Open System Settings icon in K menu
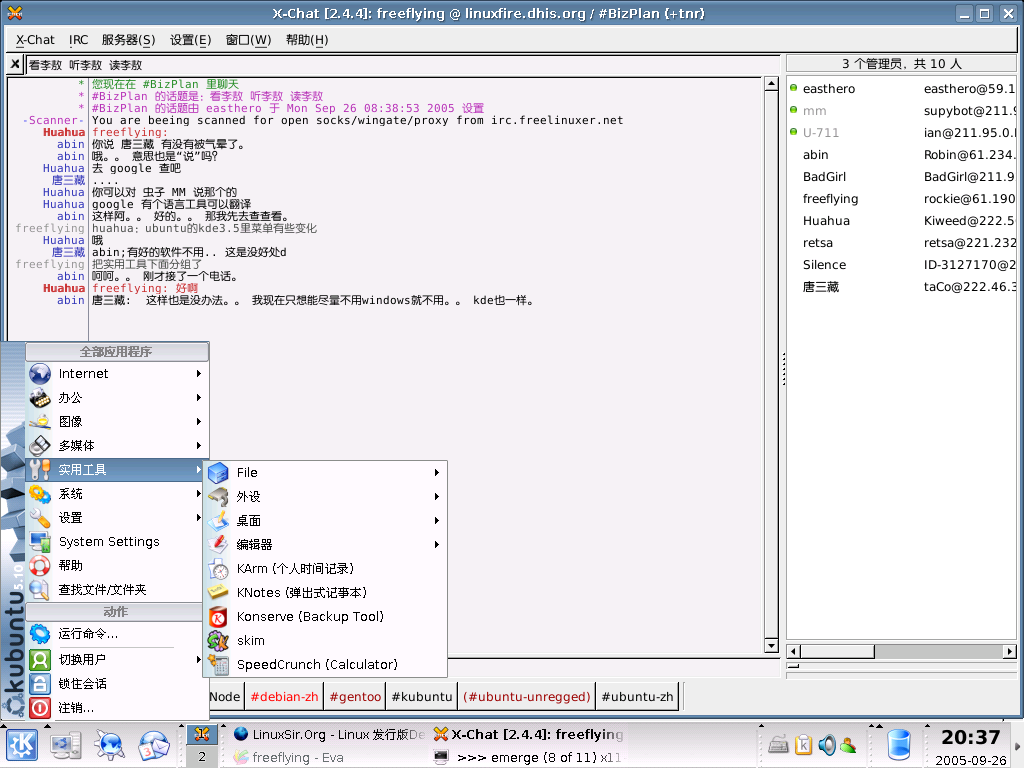 tap(40, 541)
